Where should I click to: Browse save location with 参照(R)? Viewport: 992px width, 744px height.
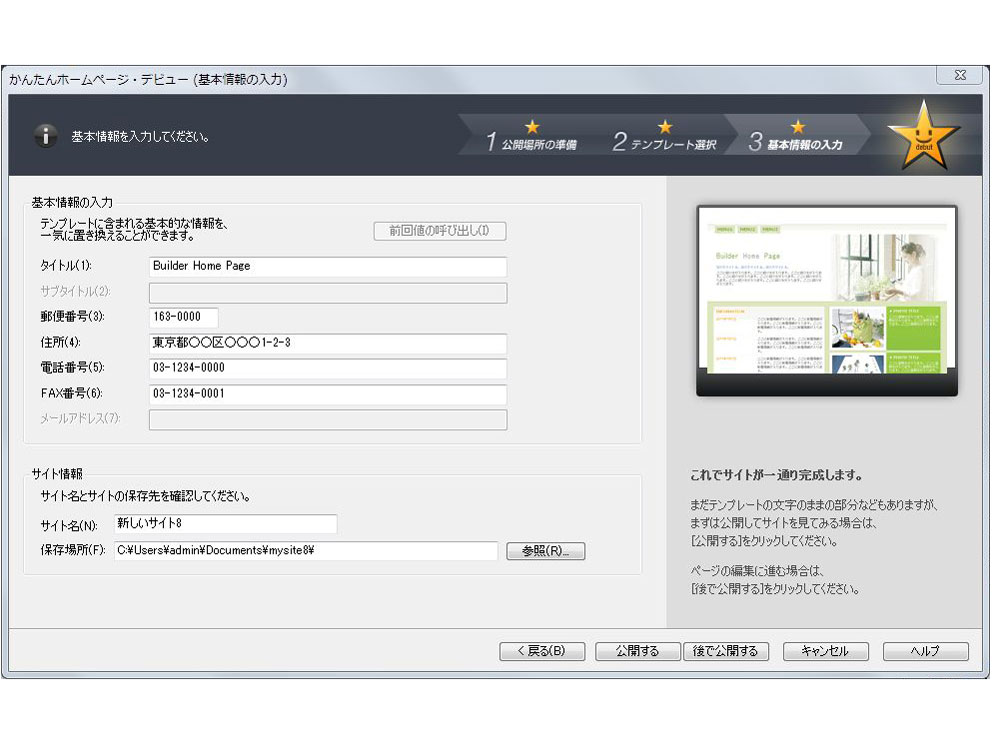(545, 551)
